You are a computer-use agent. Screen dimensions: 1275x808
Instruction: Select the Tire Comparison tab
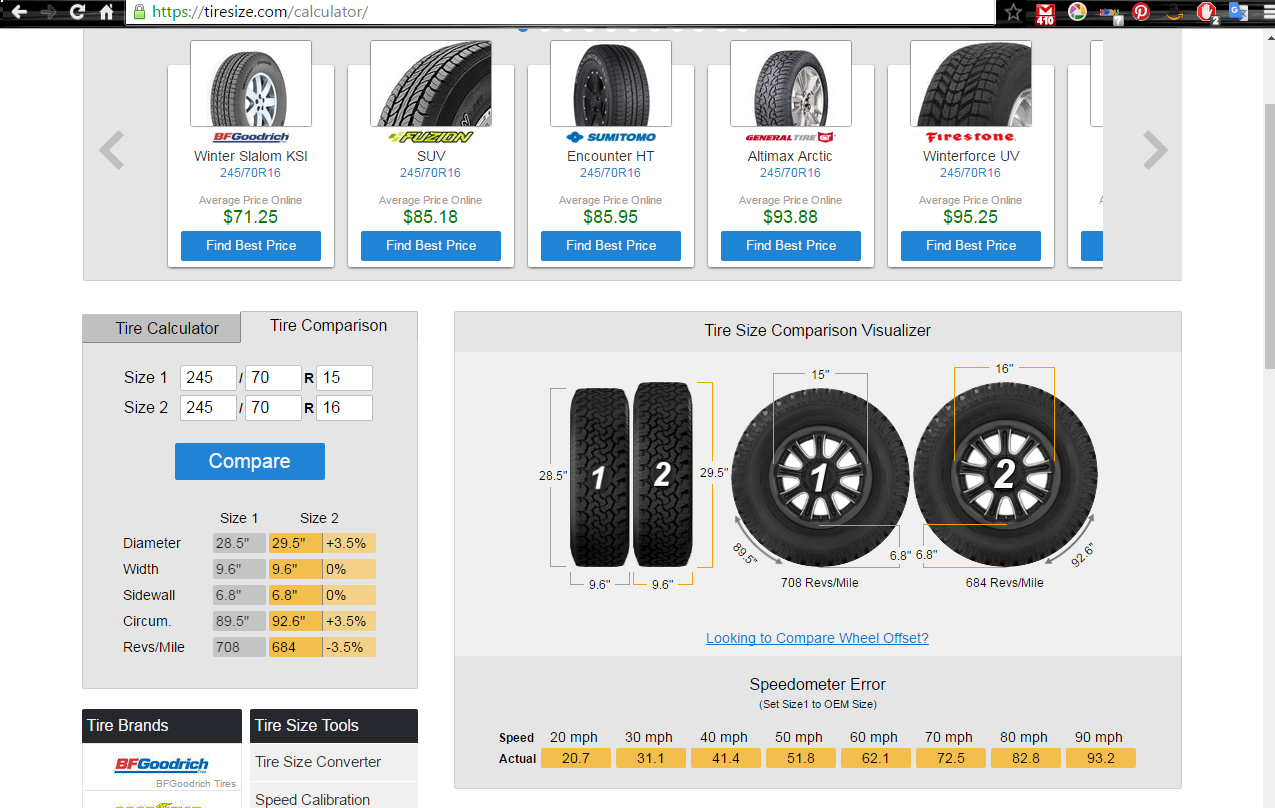point(328,325)
